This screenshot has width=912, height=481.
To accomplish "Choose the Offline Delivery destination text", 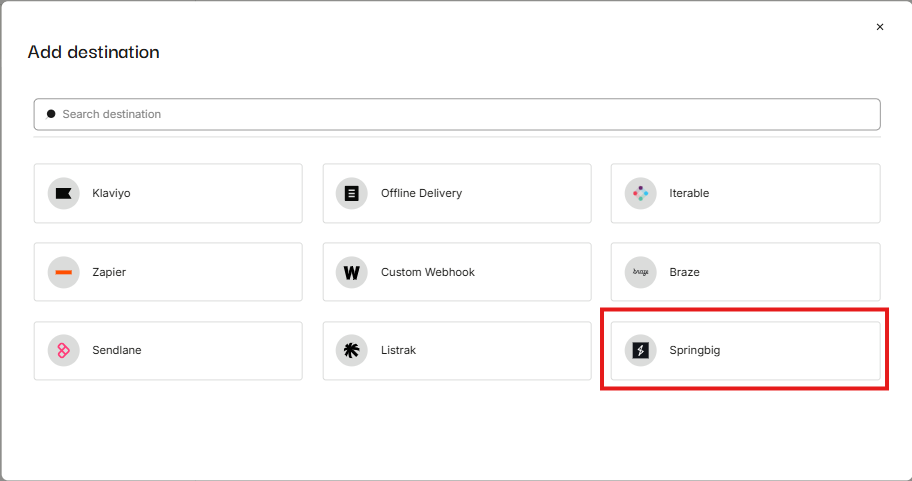I will 421,194.
